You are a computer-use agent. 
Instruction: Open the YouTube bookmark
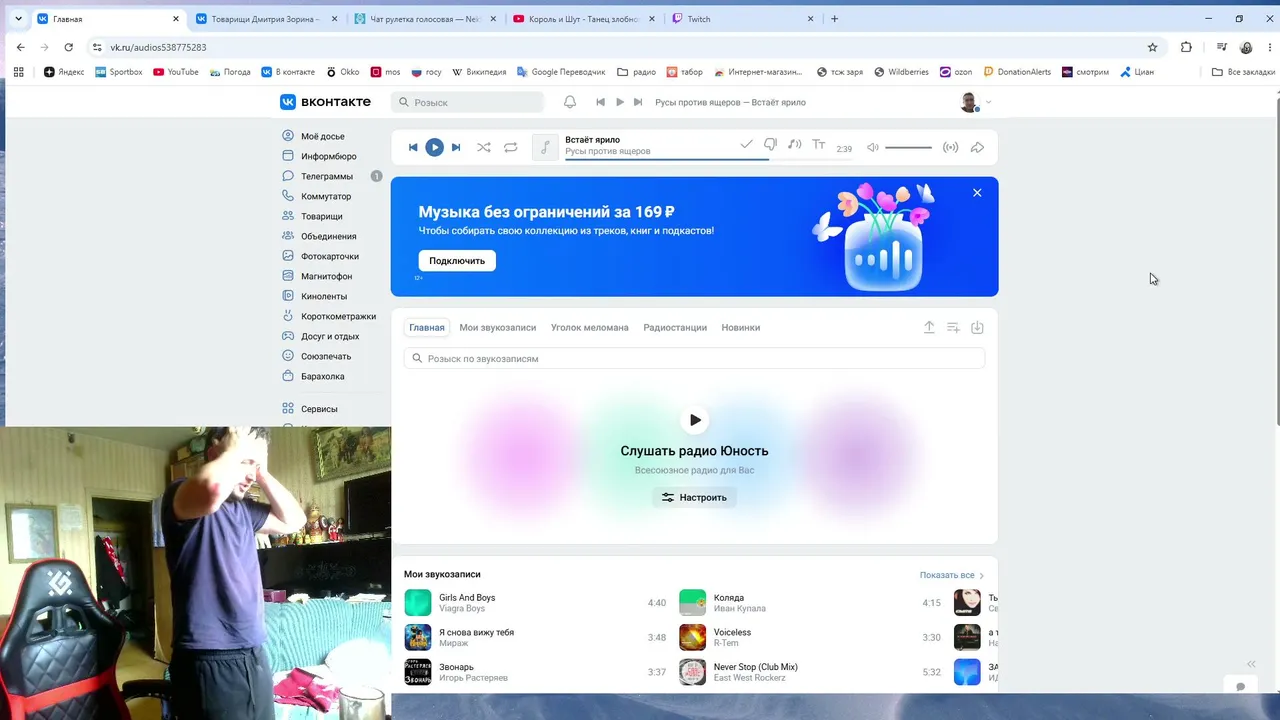coord(175,72)
